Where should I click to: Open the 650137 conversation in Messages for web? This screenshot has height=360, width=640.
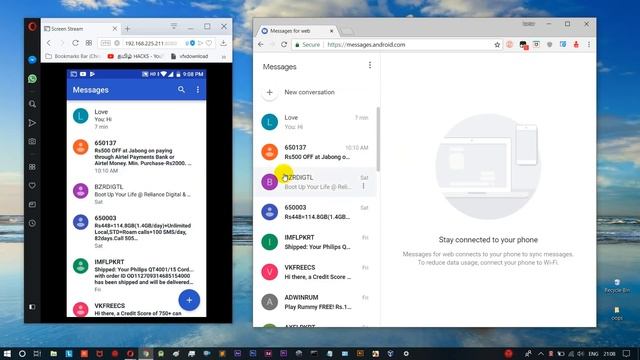coord(315,152)
